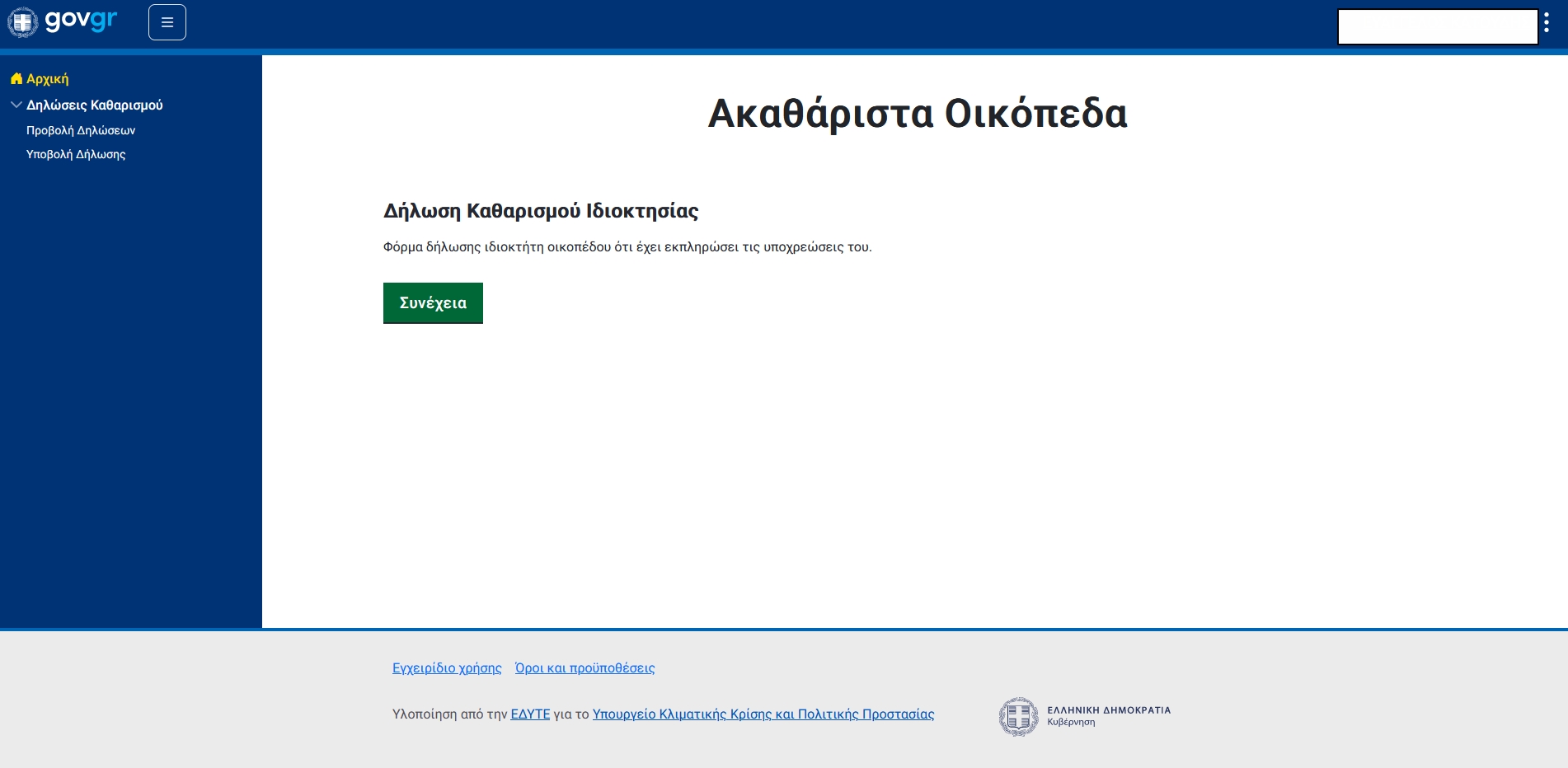Open the Υπουργείο Κλιματικής Κρίσης link

763,714
